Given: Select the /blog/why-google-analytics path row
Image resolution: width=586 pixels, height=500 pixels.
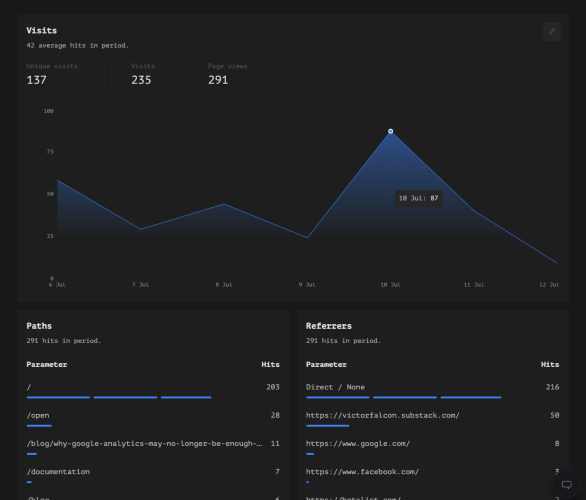Looking at the screenshot, I should 153,447.
